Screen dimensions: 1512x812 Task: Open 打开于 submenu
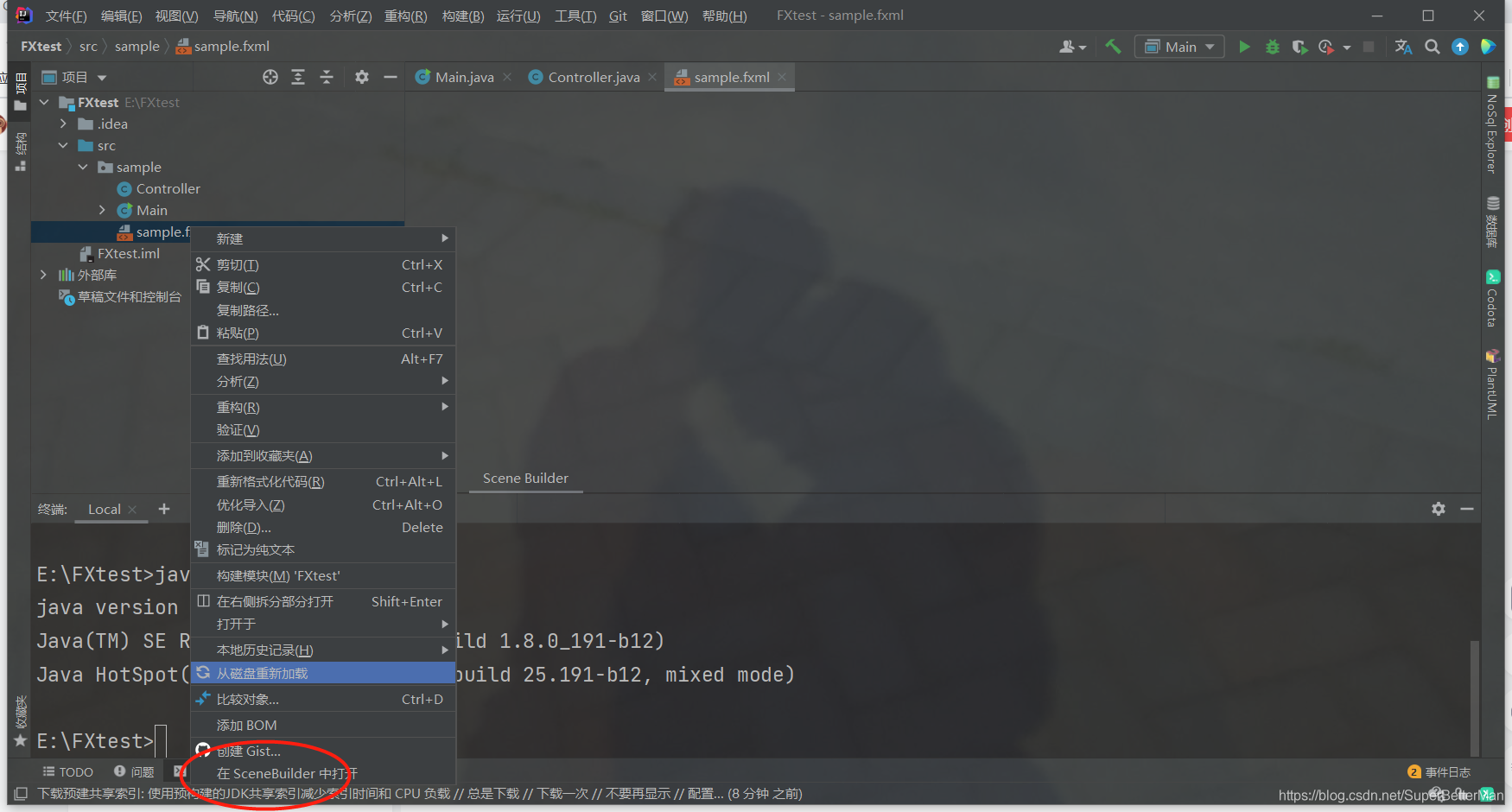pyautogui.click(x=323, y=624)
